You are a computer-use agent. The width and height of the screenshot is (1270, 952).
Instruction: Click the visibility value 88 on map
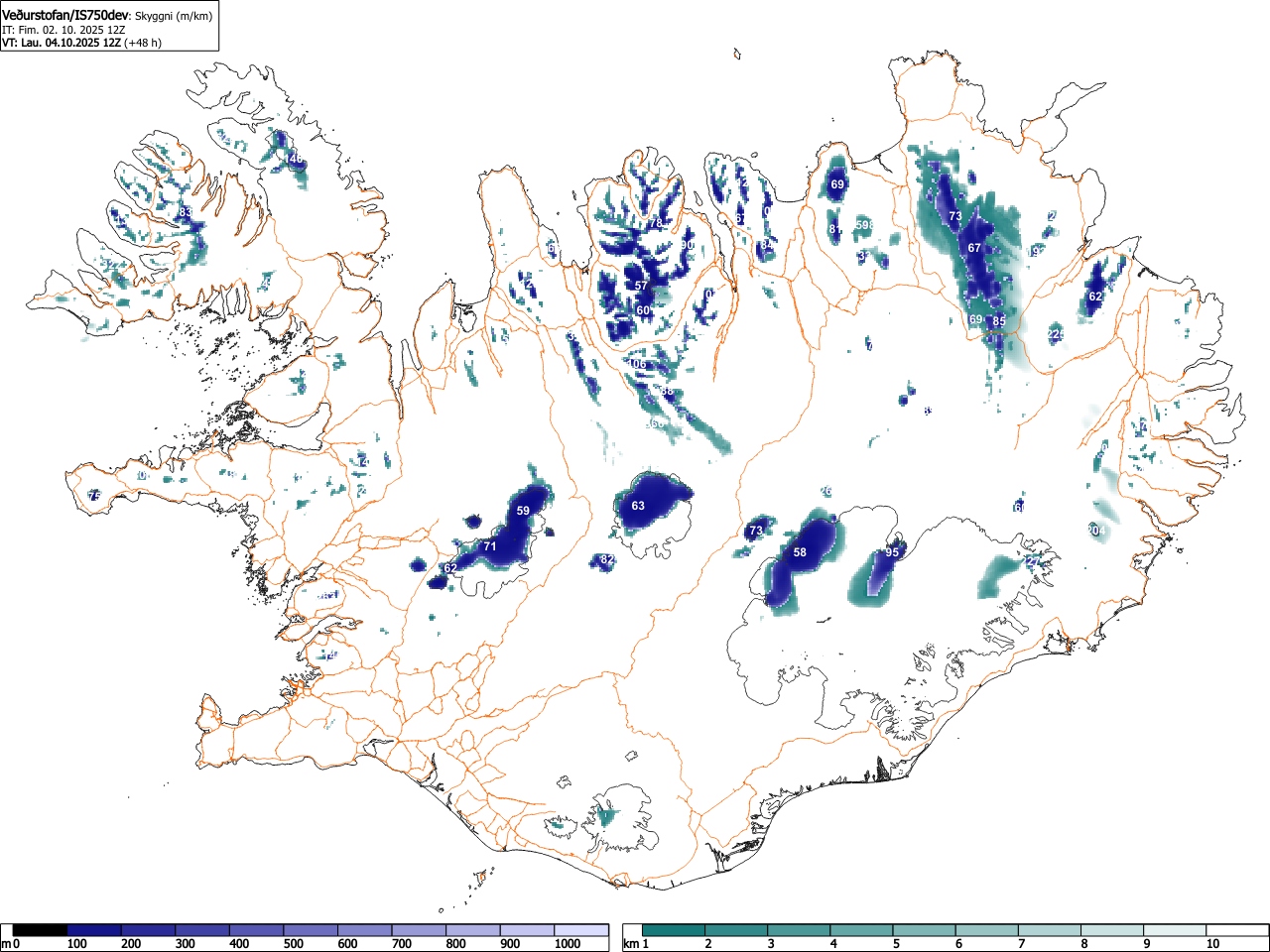click(667, 391)
